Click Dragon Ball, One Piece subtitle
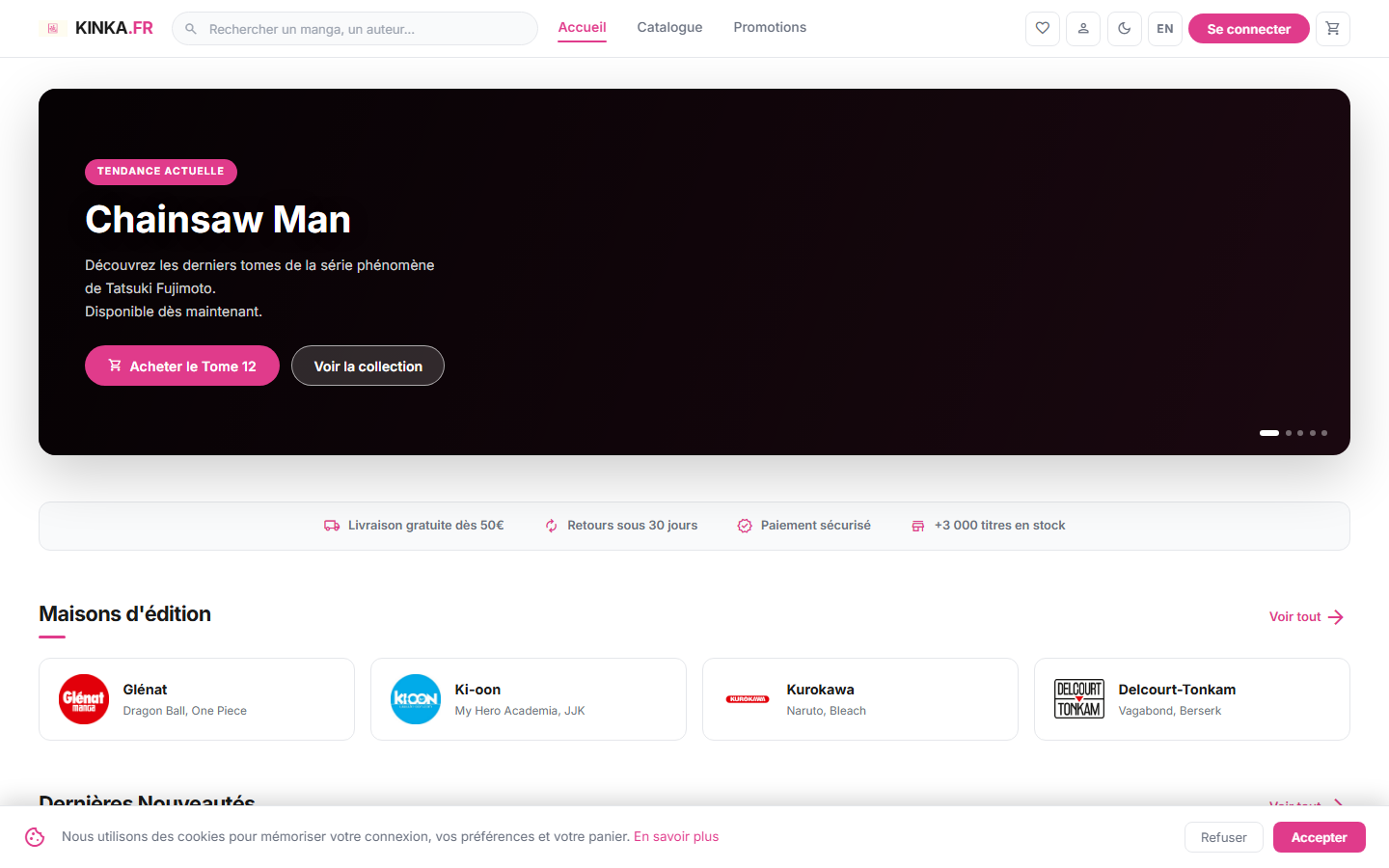 click(185, 711)
